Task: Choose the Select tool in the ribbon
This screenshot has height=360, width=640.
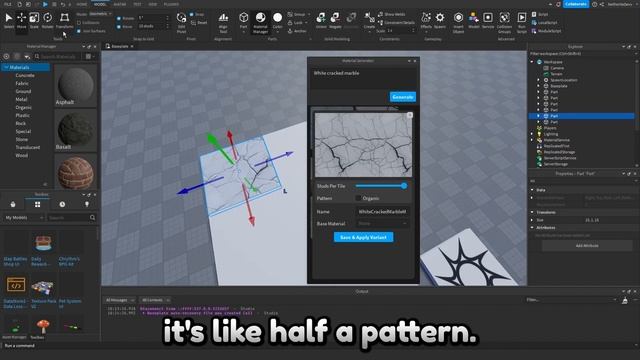Action: click(x=9, y=20)
